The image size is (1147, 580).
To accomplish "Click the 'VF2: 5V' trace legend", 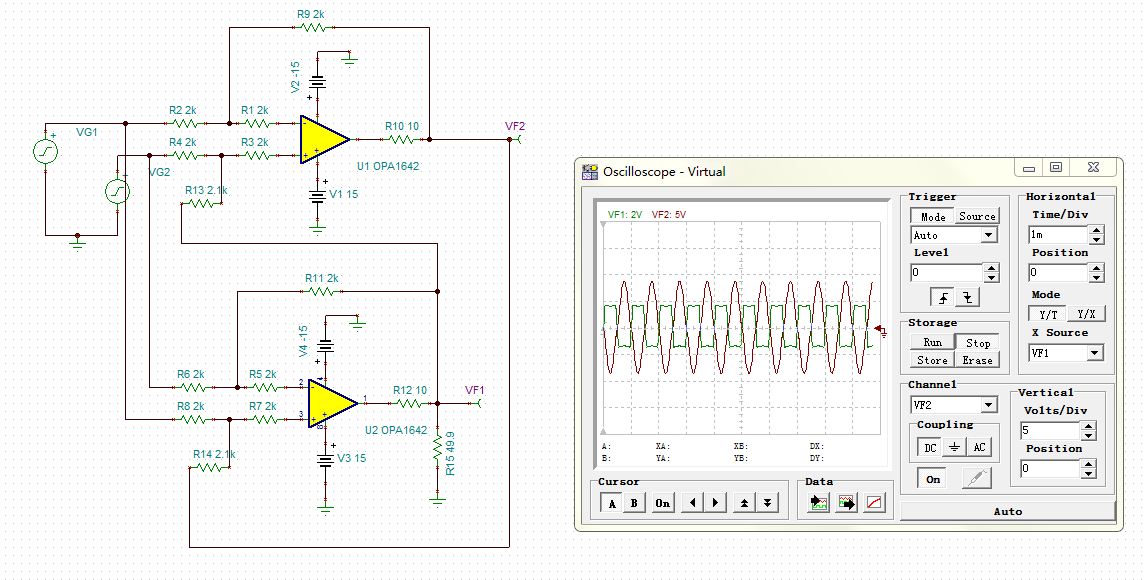I will click(669, 214).
